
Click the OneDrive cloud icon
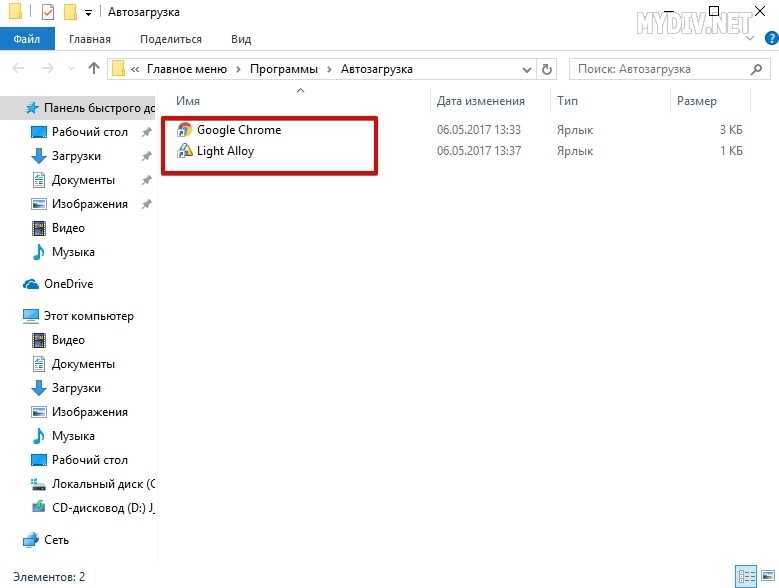(31, 284)
